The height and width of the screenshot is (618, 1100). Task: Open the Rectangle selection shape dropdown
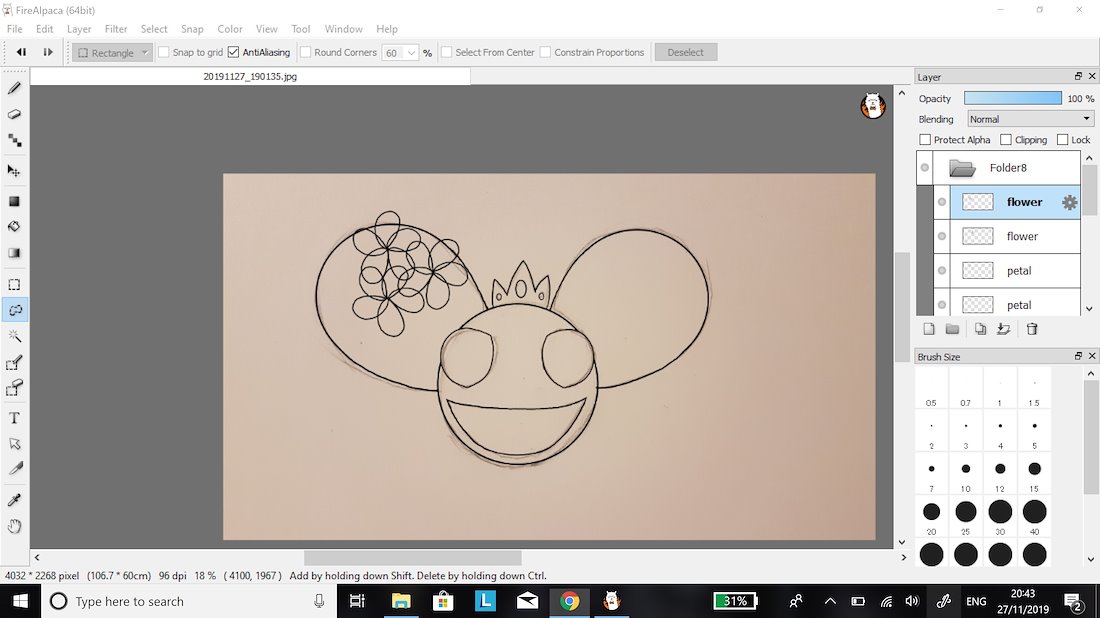112,53
